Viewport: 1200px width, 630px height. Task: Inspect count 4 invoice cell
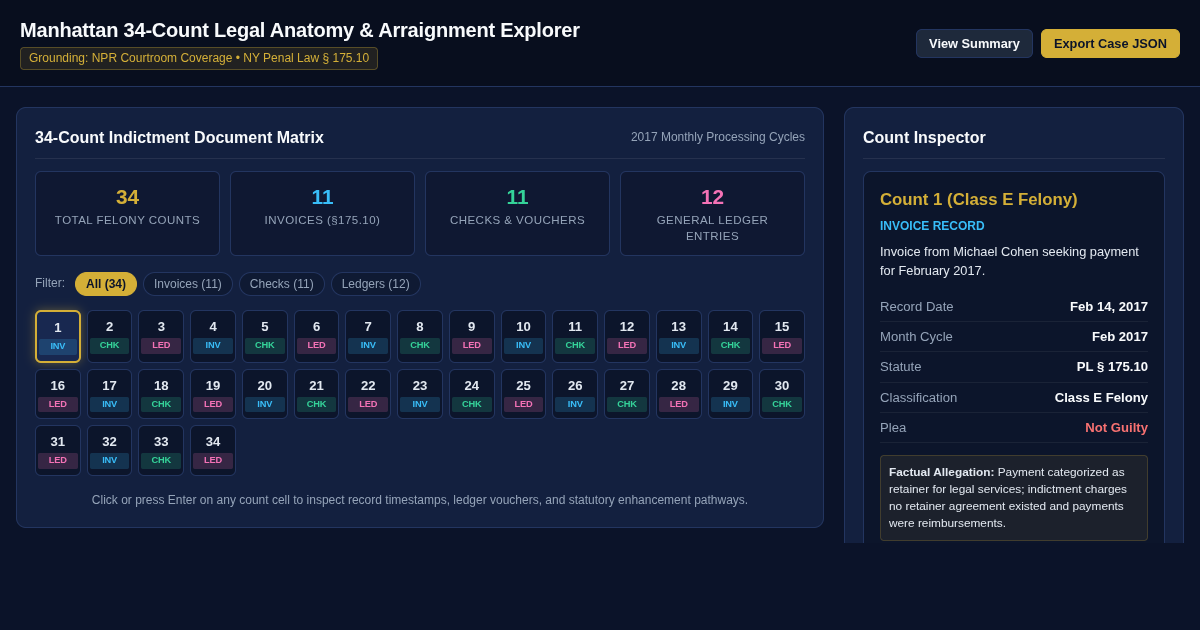213,336
